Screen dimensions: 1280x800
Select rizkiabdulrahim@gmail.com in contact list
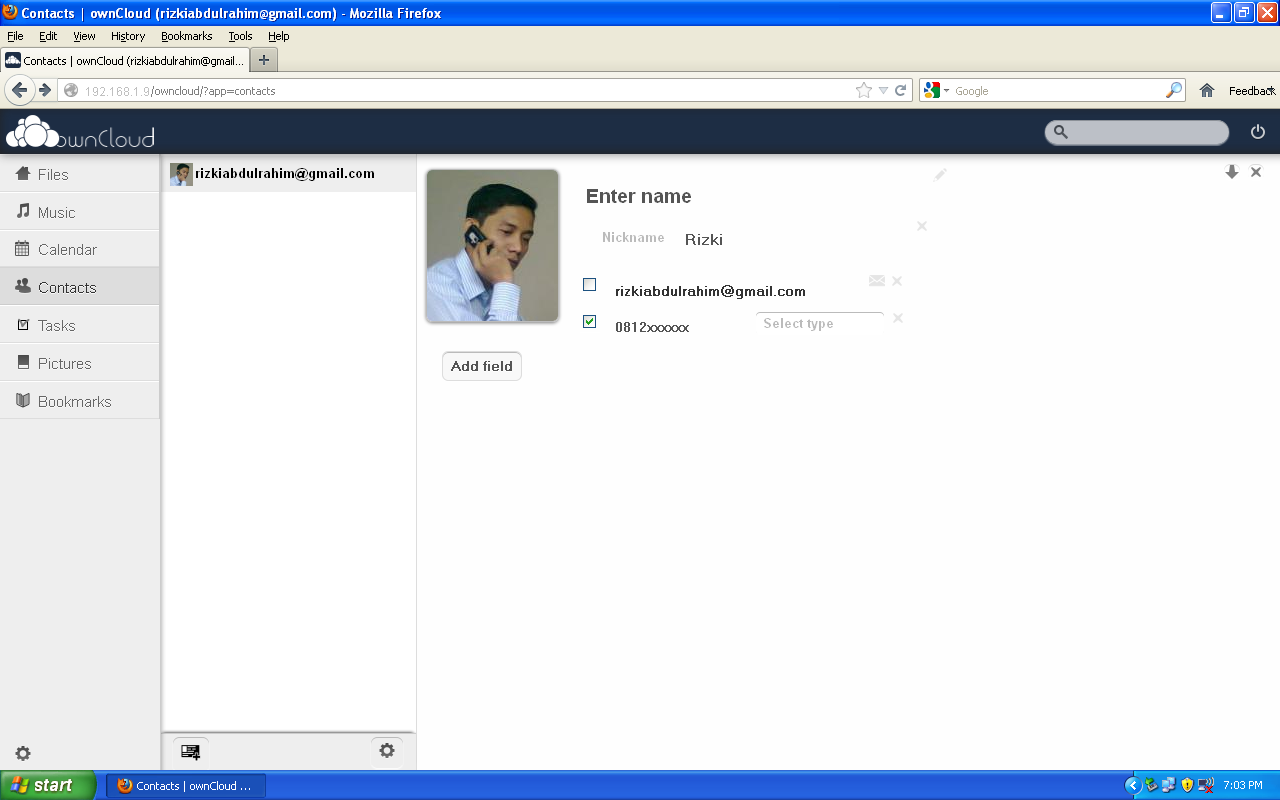(289, 173)
